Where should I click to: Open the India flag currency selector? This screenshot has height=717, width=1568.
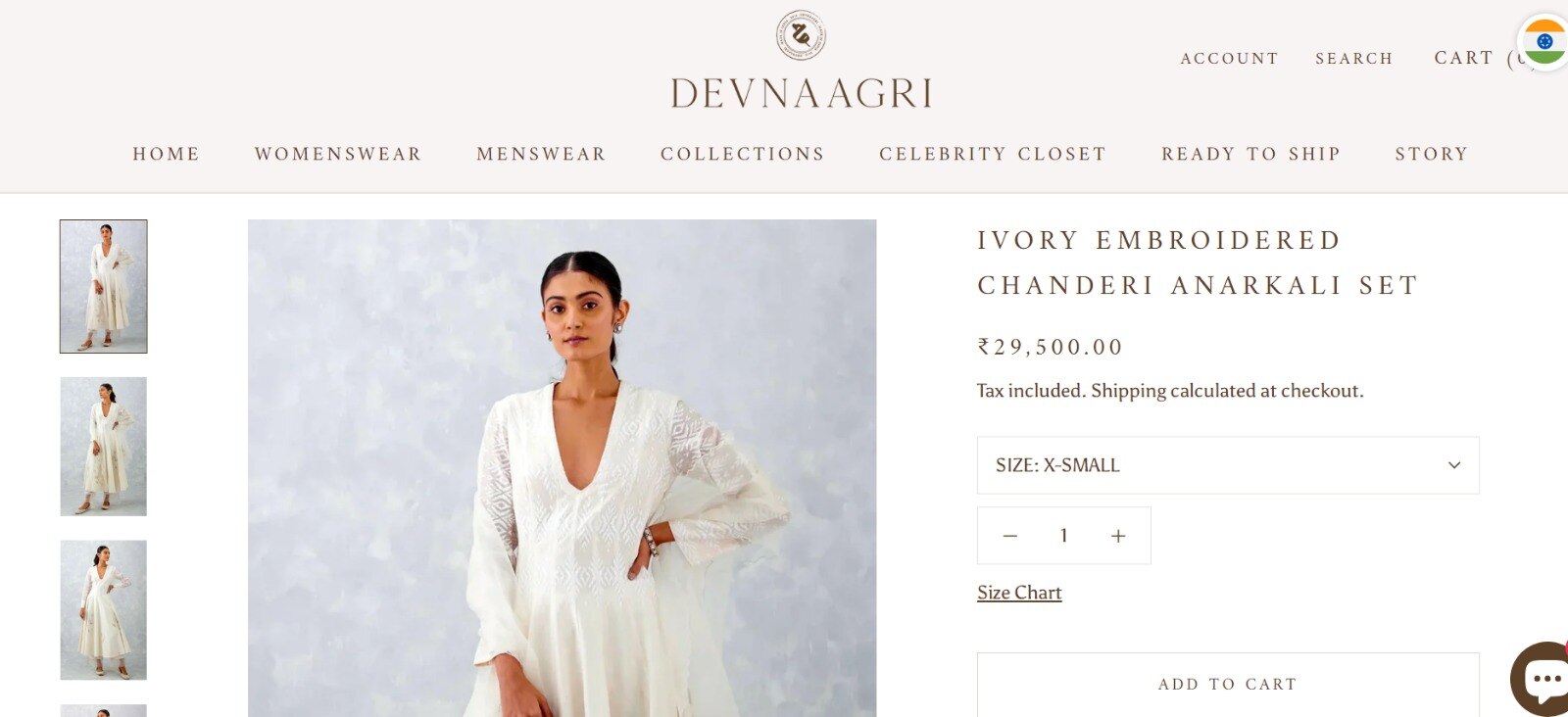[1543, 42]
